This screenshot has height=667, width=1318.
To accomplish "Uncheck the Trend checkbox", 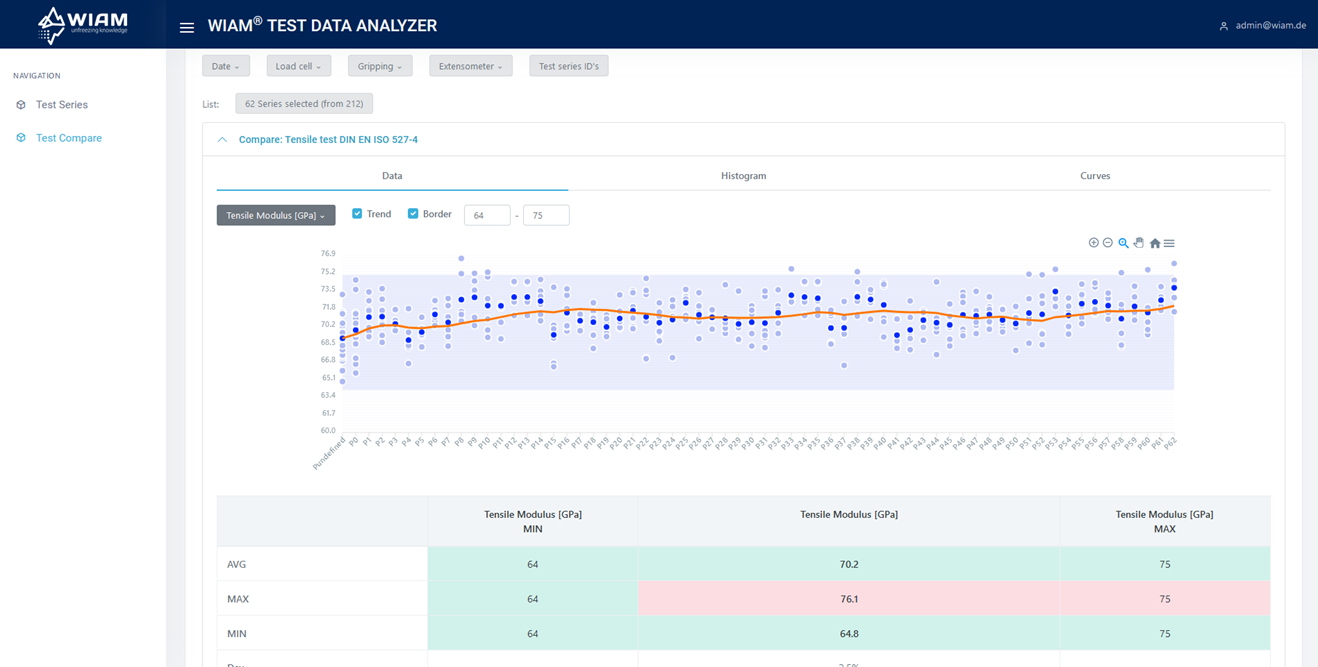I will pyautogui.click(x=357, y=214).
